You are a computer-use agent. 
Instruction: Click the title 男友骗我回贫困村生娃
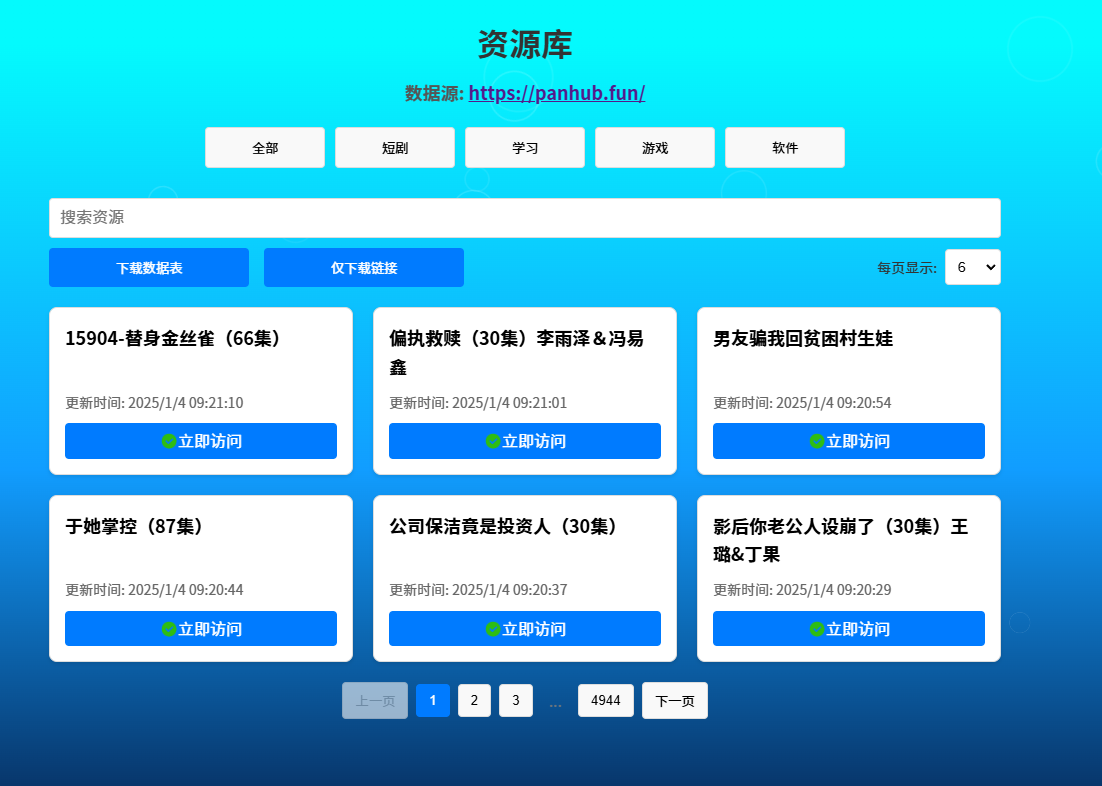(803, 338)
